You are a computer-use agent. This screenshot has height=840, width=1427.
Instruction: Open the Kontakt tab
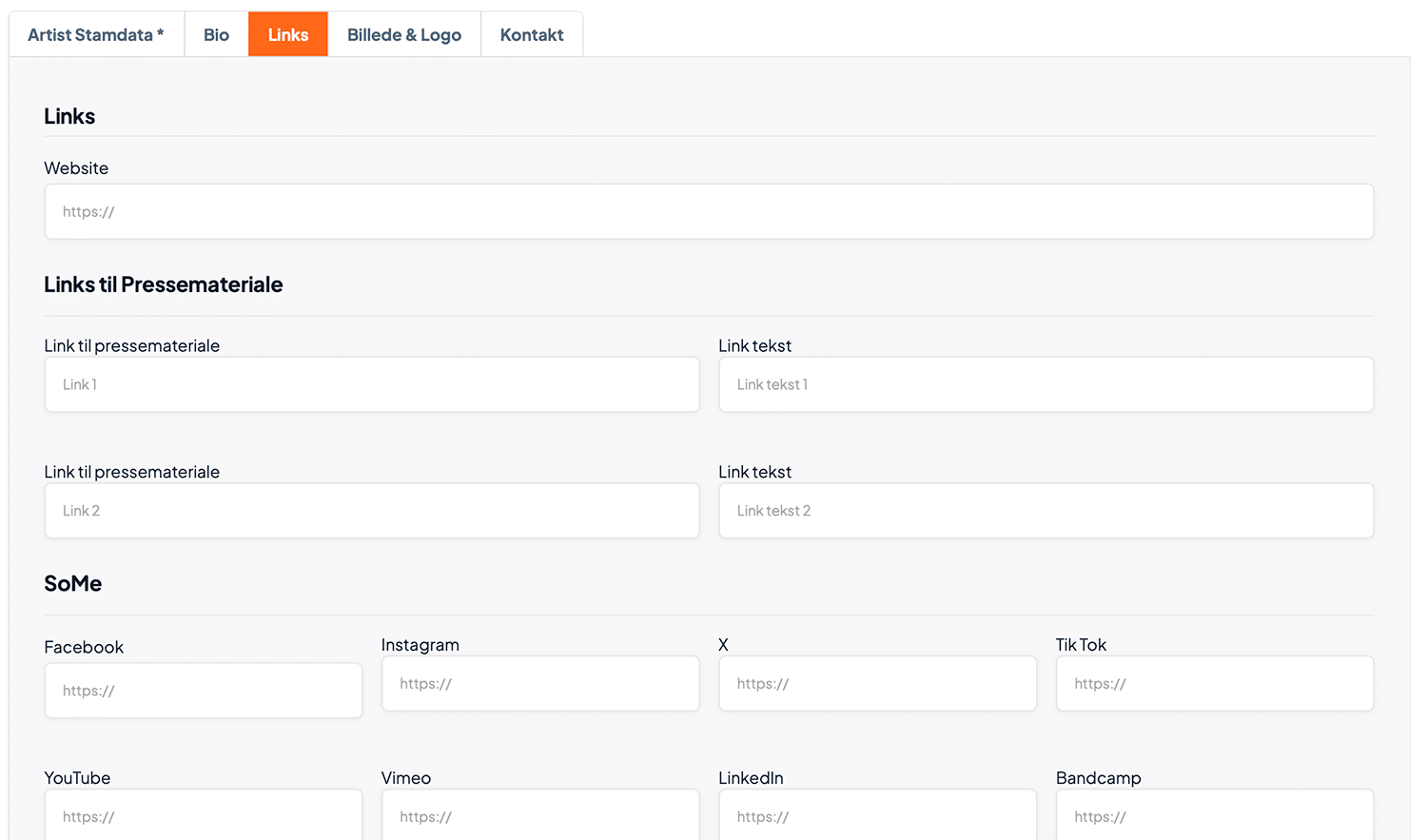[532, 35]
